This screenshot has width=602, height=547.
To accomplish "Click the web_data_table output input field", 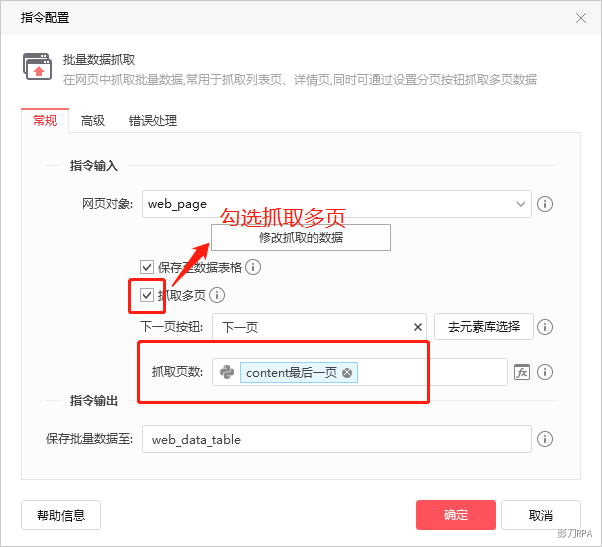I will (336, 439).
